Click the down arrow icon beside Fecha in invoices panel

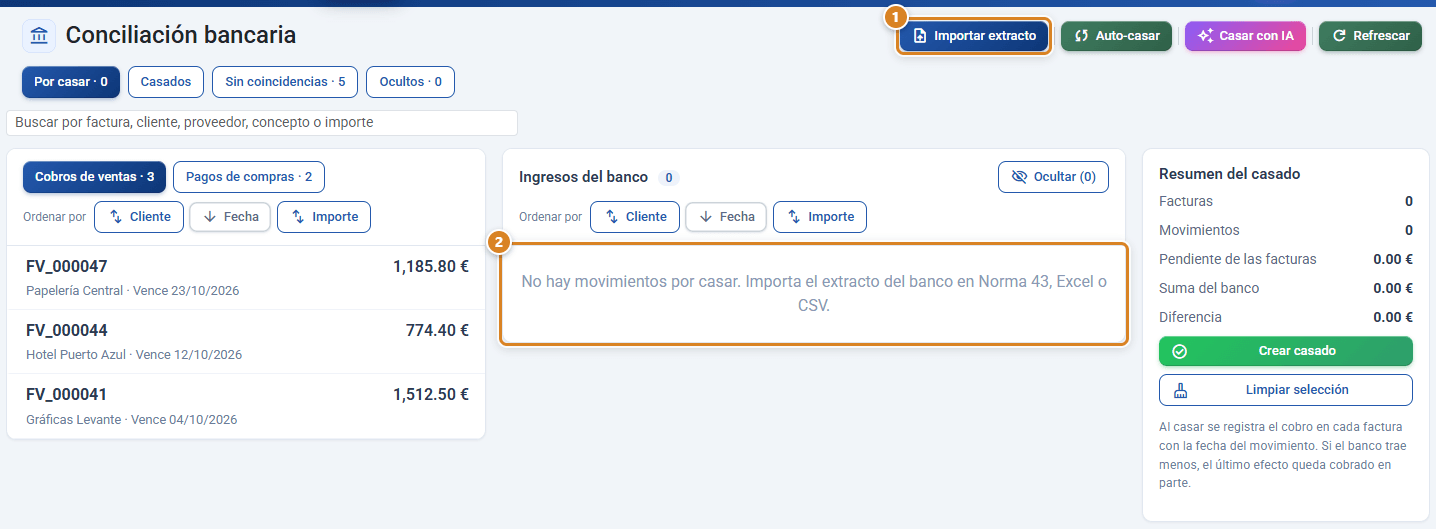click(210, 217)
